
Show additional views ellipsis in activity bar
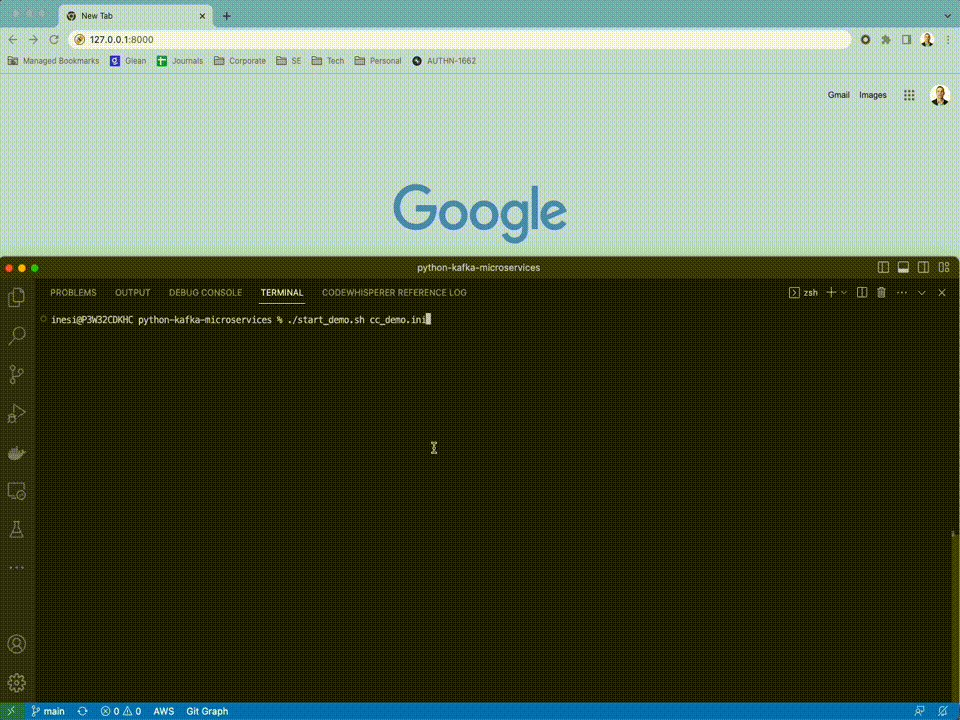point(17,568)
